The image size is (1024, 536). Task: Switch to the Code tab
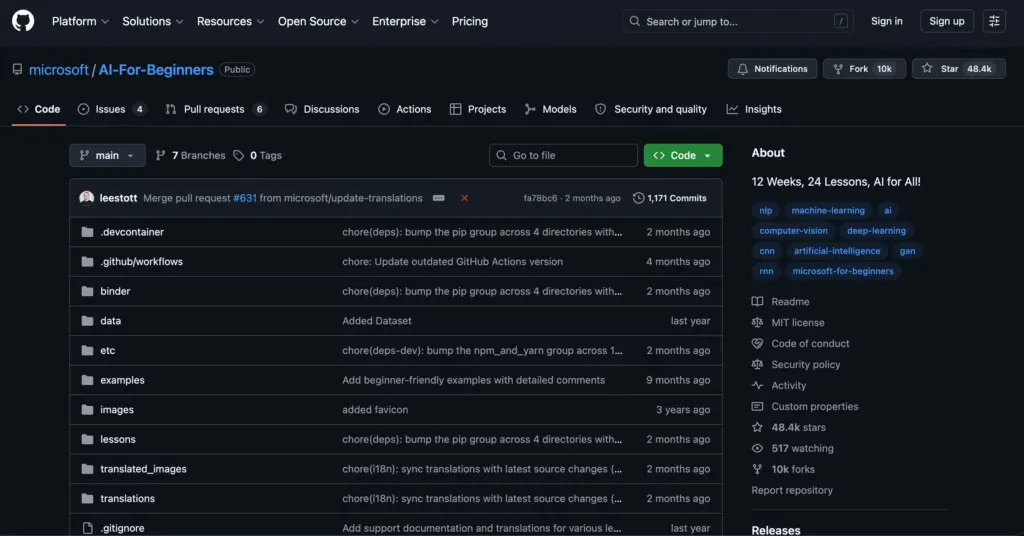(x=39, y=109)
